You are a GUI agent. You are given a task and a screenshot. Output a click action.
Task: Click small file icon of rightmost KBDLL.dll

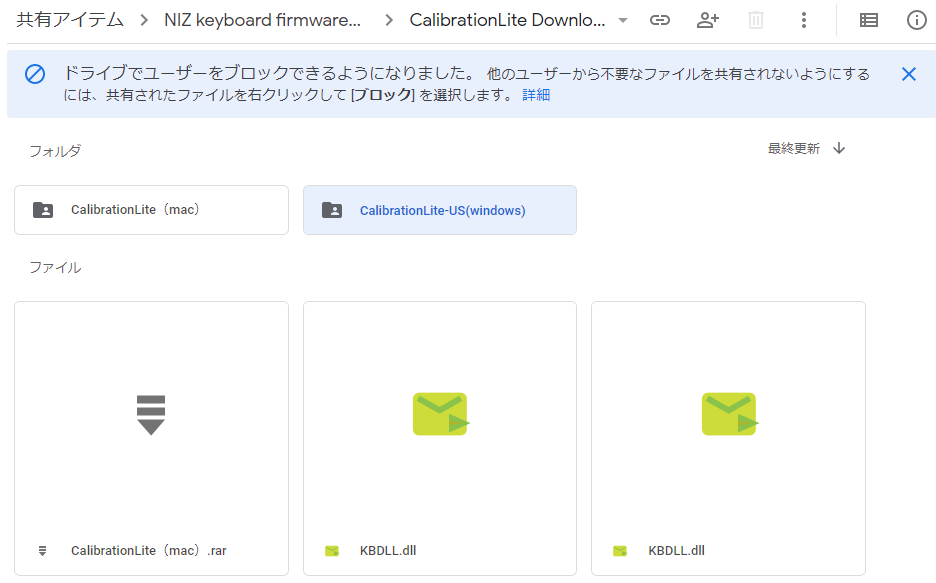pyautogui.click(x=620, y=551)
